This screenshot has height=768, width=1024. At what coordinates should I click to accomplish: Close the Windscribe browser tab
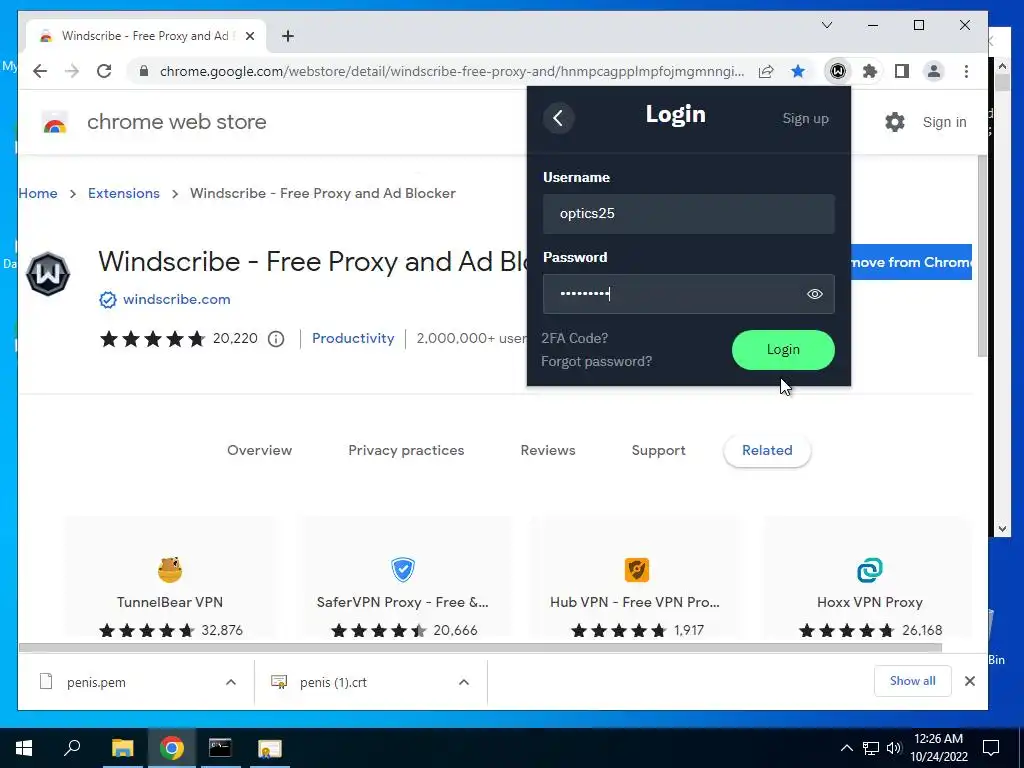249,36
